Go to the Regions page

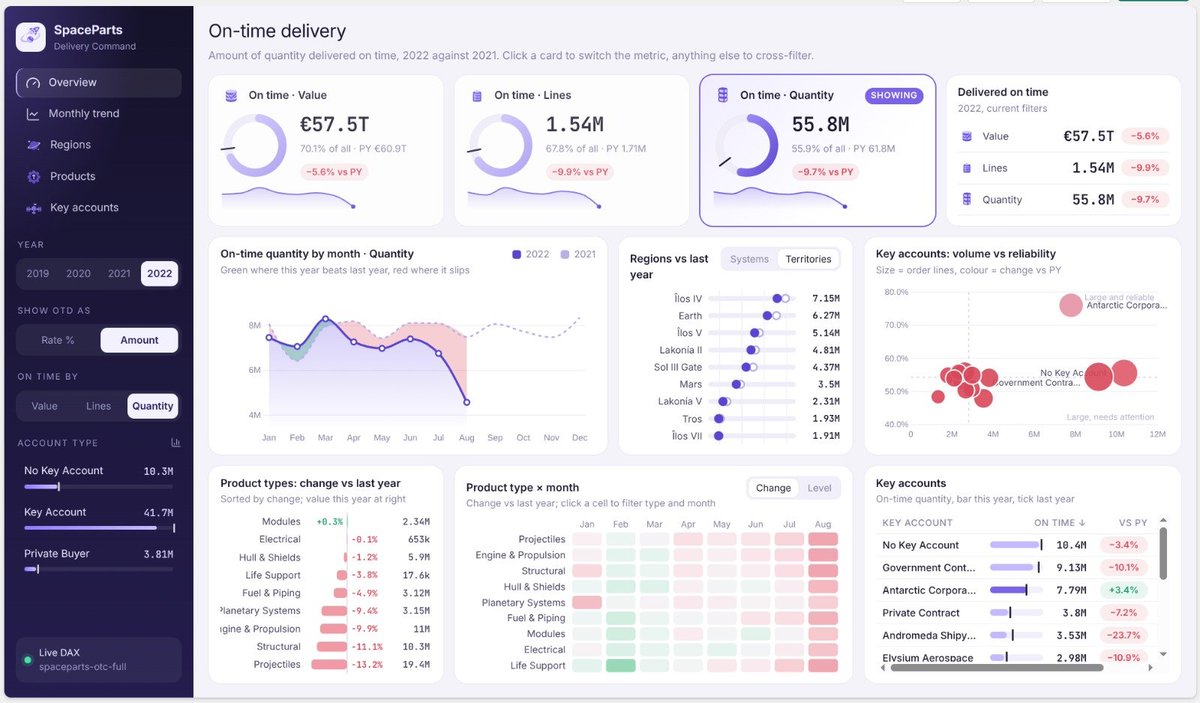click(99, 145)
